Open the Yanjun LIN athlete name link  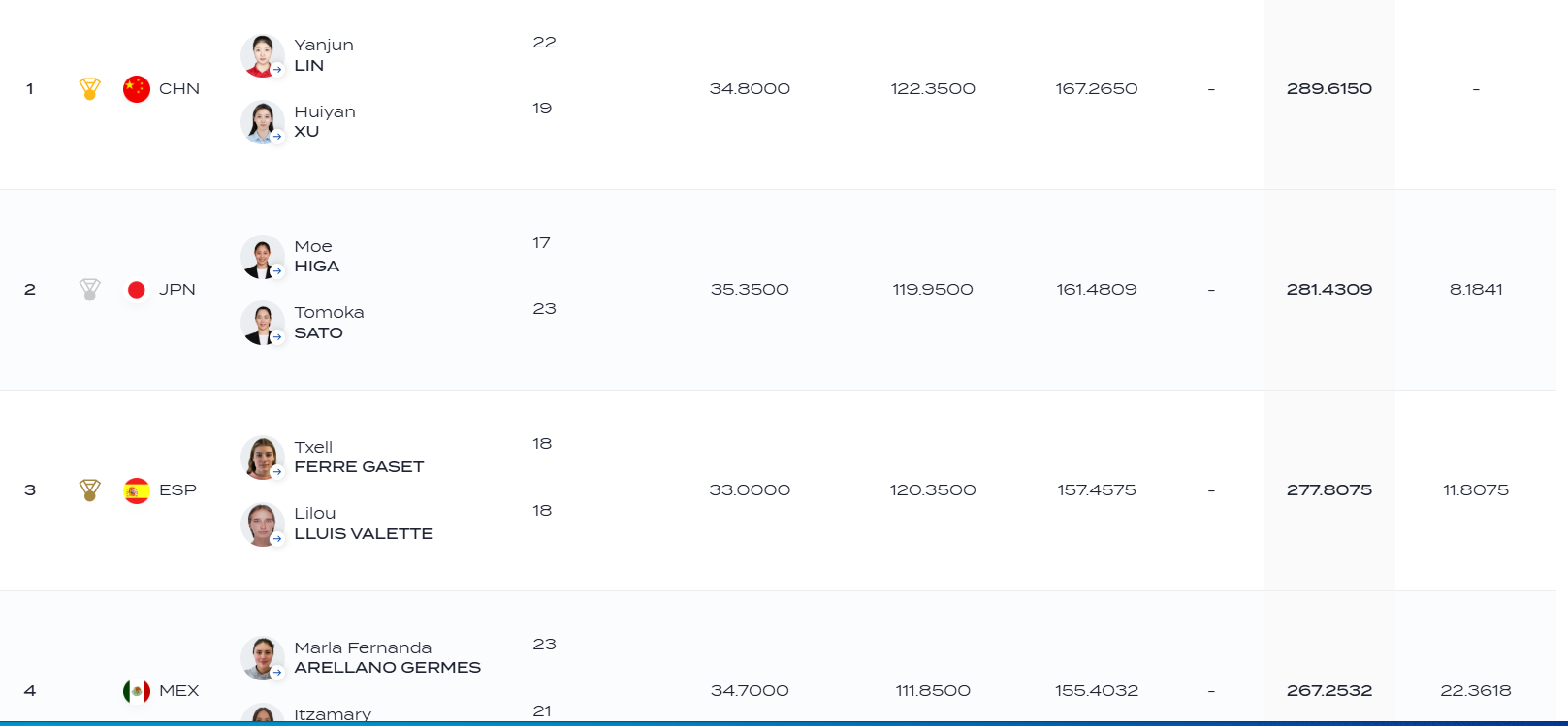(324, 55)
